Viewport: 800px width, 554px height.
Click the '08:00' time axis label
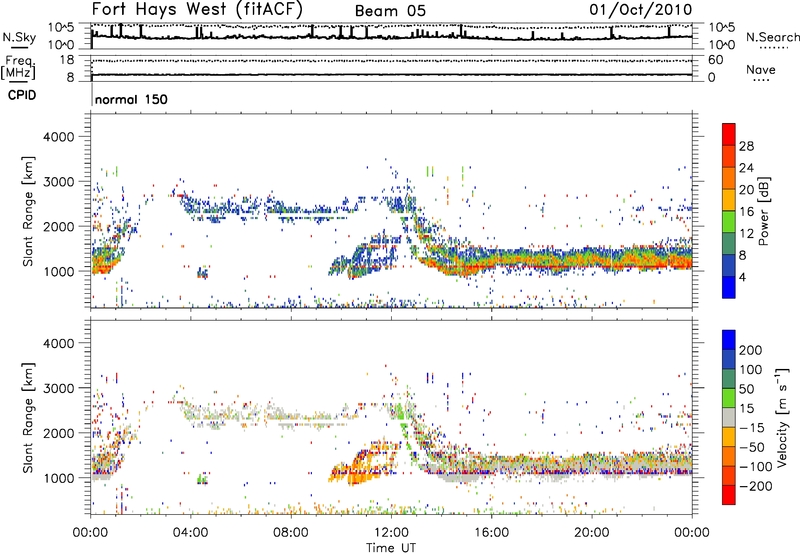(x=291, y=533)
